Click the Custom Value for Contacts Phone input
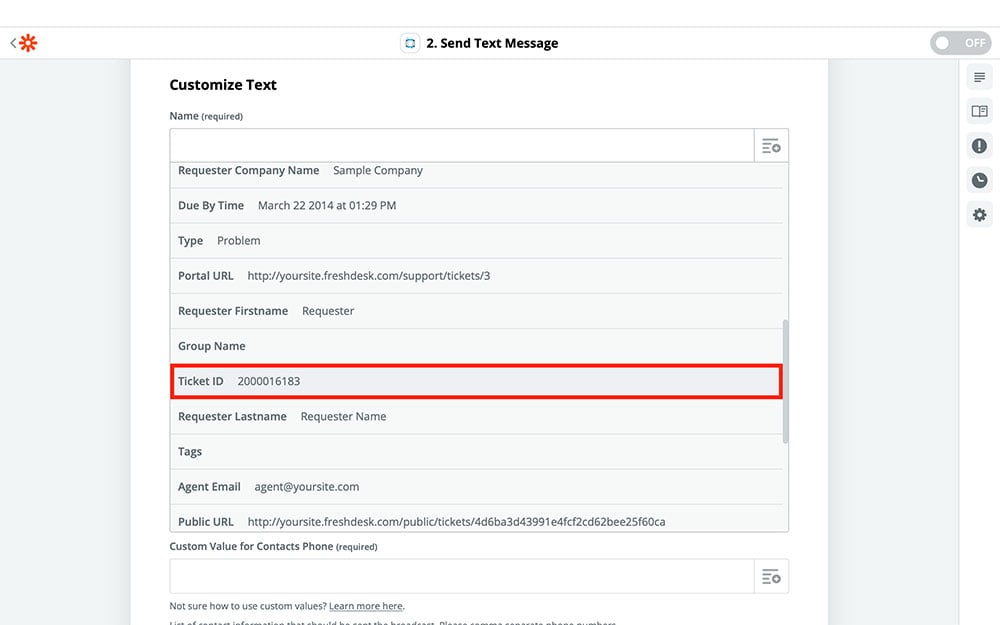This screenshot has height=625, width=1000. click(x=461, y=577)
